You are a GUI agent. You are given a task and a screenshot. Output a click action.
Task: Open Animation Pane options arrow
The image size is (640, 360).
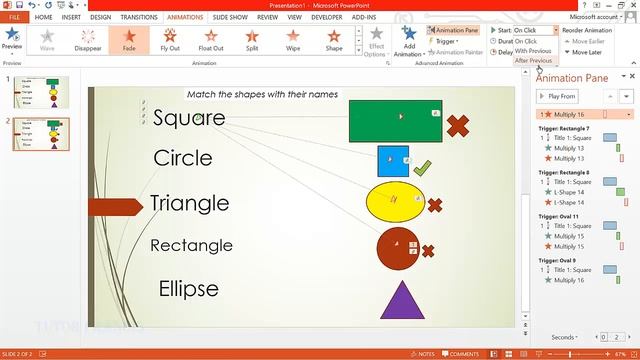pyautogui.click(x=623, y=76)
